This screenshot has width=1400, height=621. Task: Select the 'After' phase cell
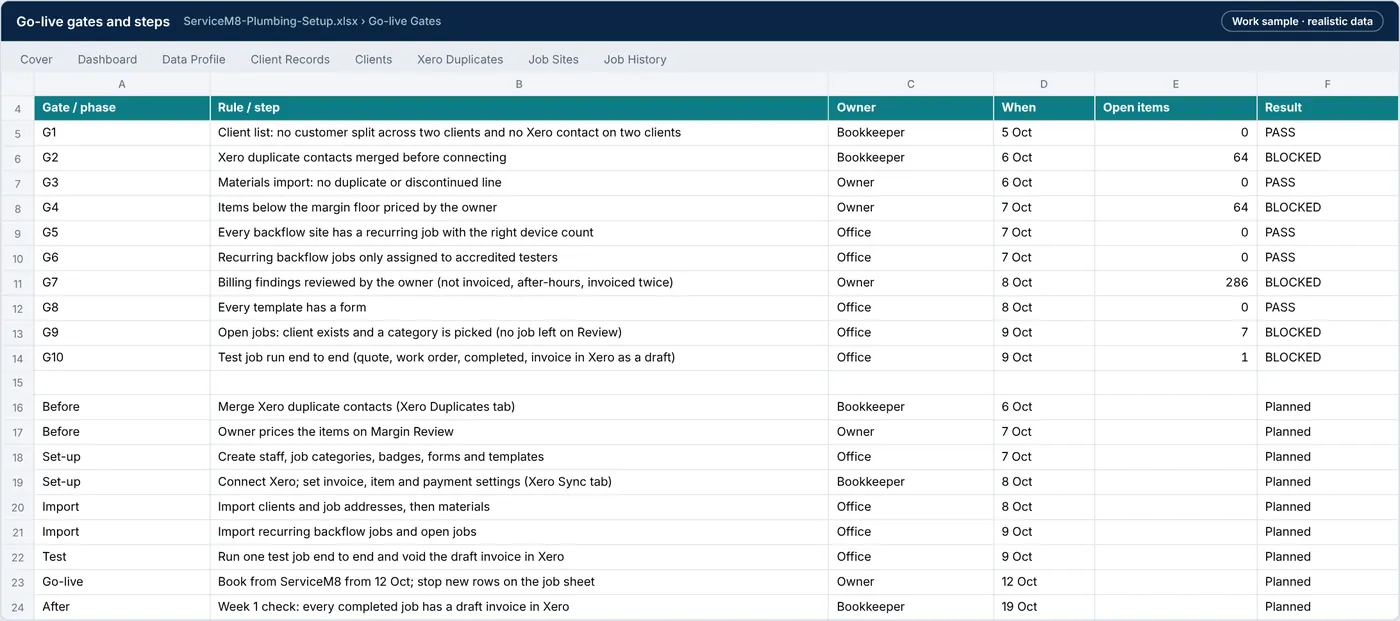coord(122,607)
